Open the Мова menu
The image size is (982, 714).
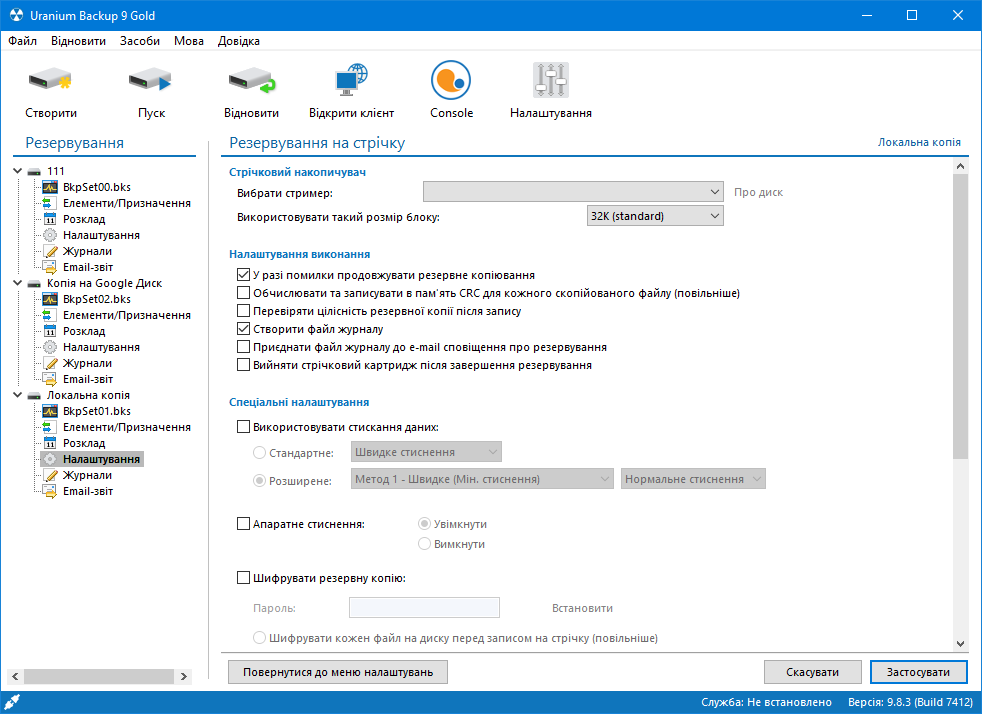[189, 41]
